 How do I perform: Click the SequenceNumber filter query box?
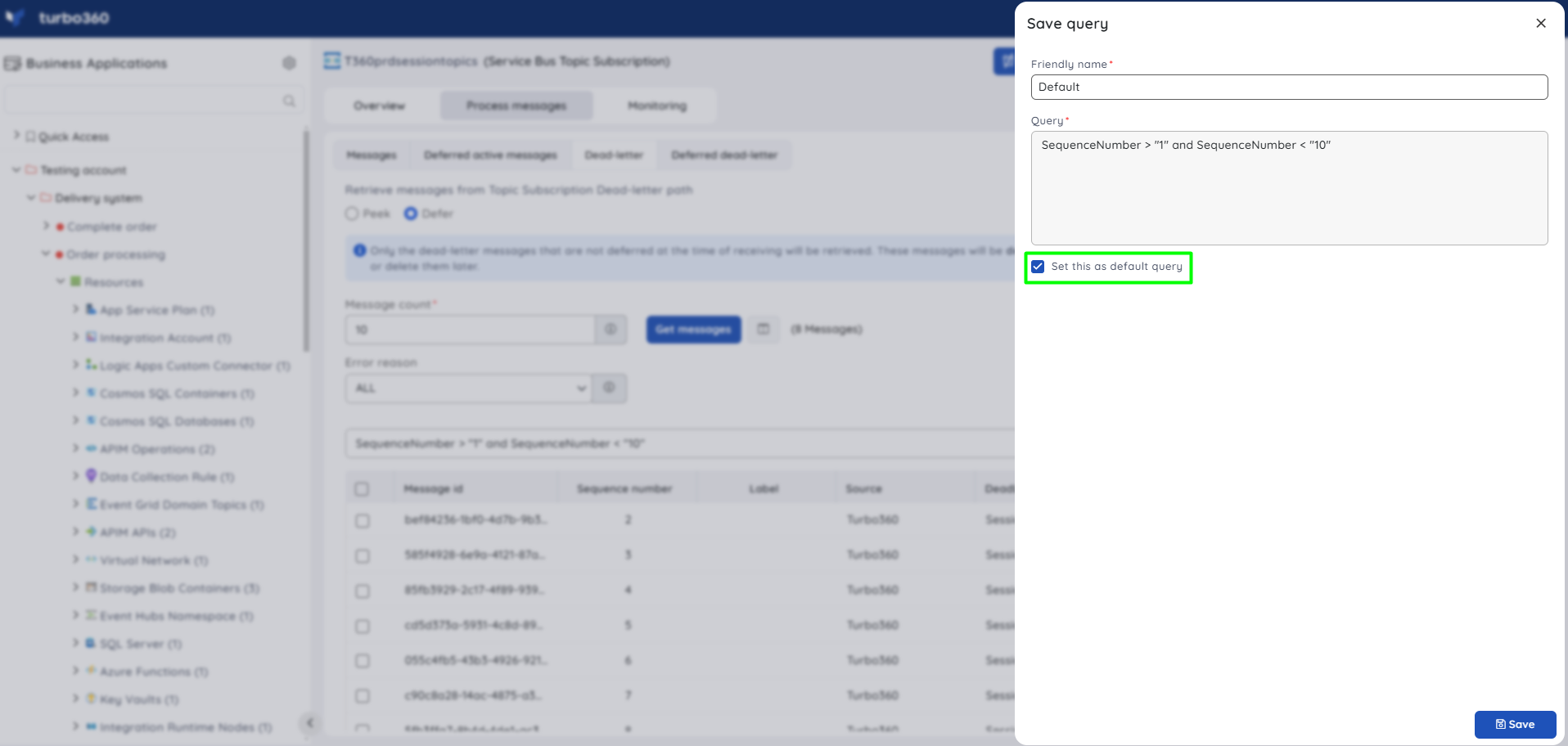680,443
